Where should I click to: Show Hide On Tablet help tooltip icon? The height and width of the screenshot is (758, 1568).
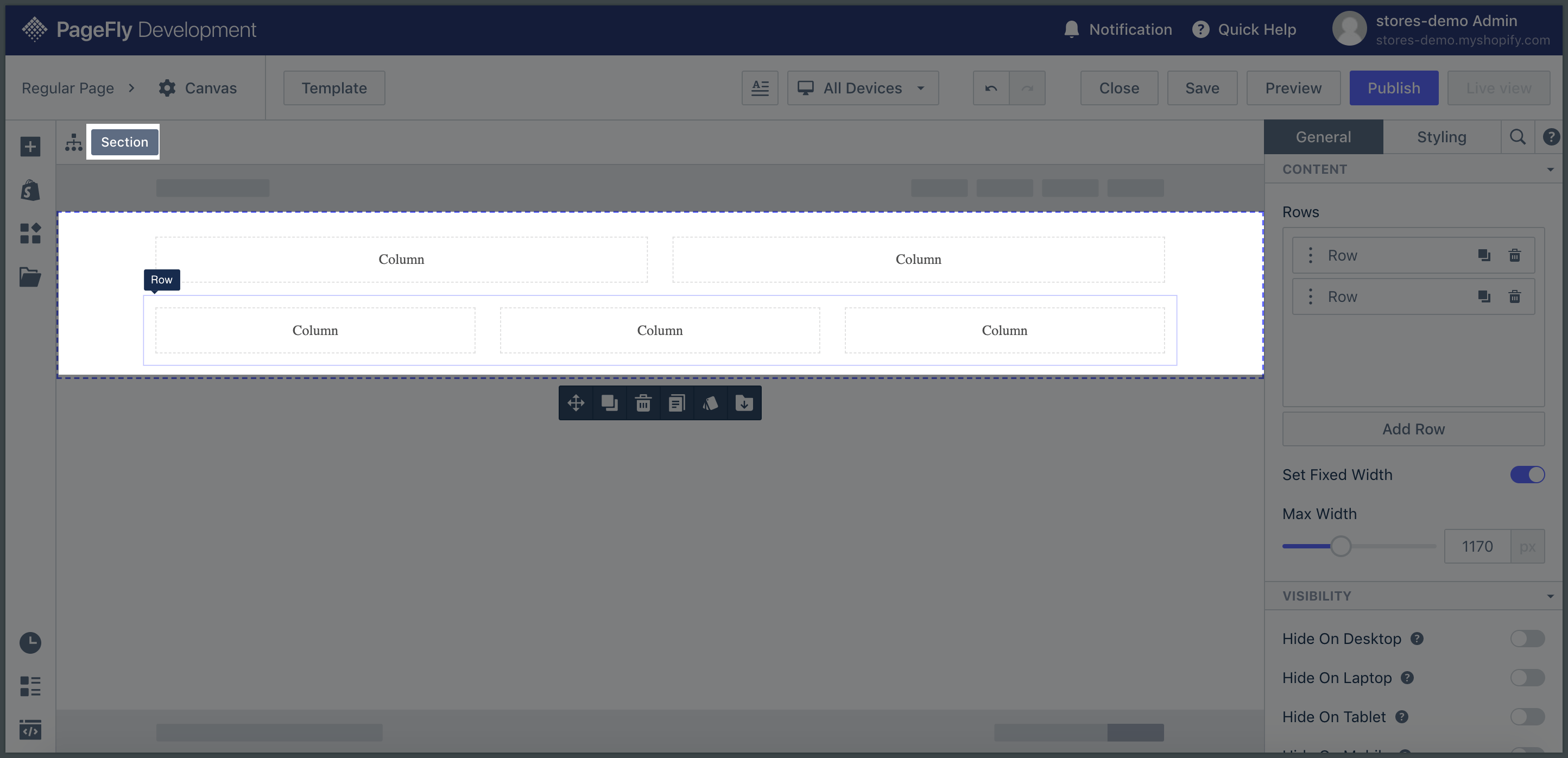click(1402, 716)
